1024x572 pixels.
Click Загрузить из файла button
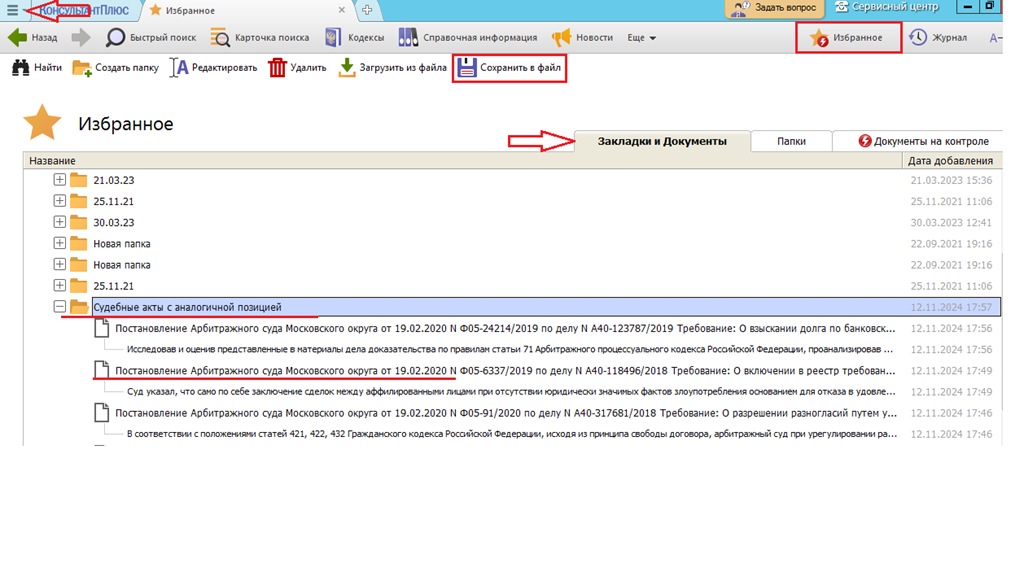392,68
